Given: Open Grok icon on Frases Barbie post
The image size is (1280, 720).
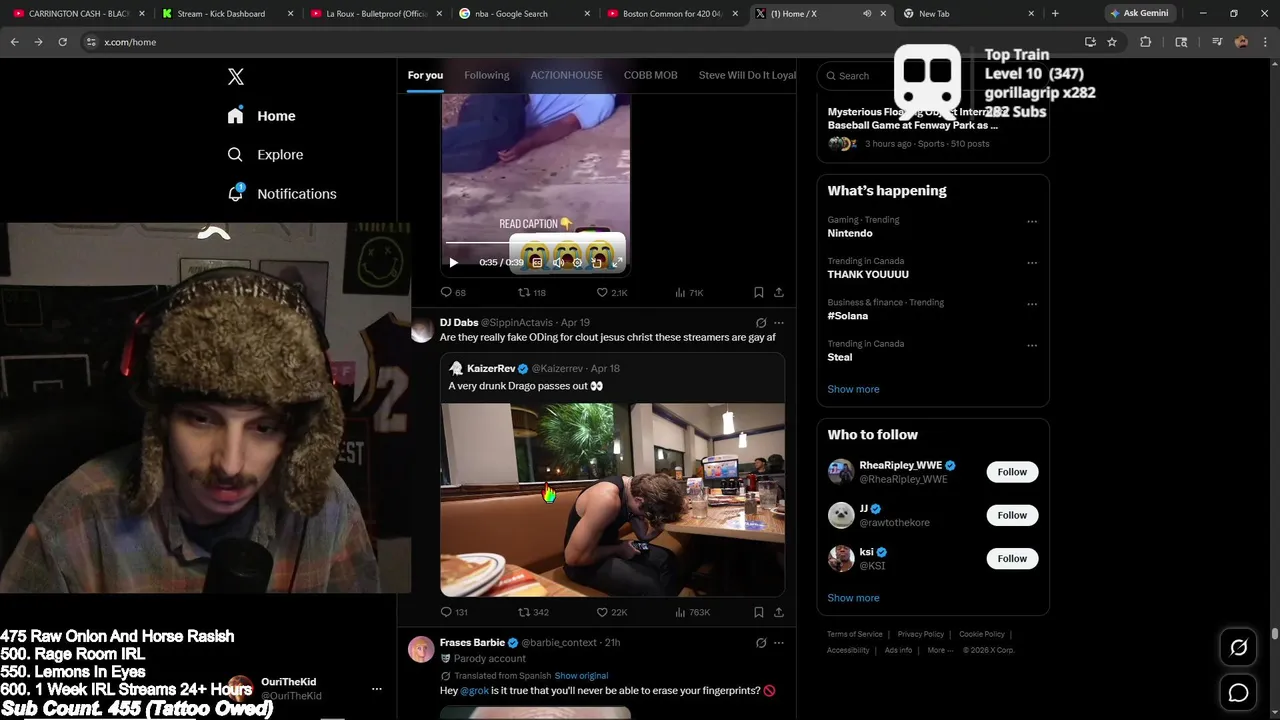Looking at the screenshot, I should coord(761,643).
